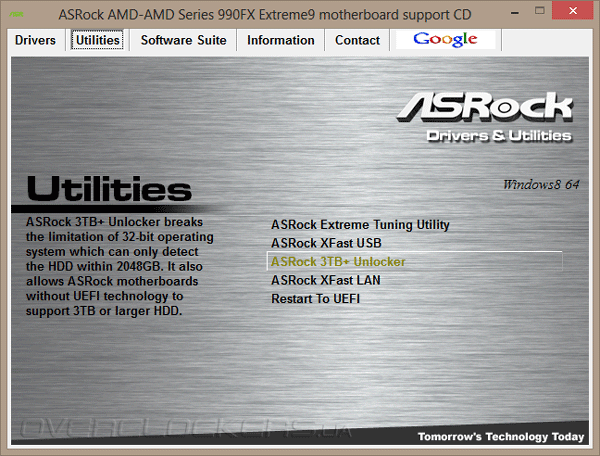Close the support CD window
600x456 pixels.
tap(572, 11)
